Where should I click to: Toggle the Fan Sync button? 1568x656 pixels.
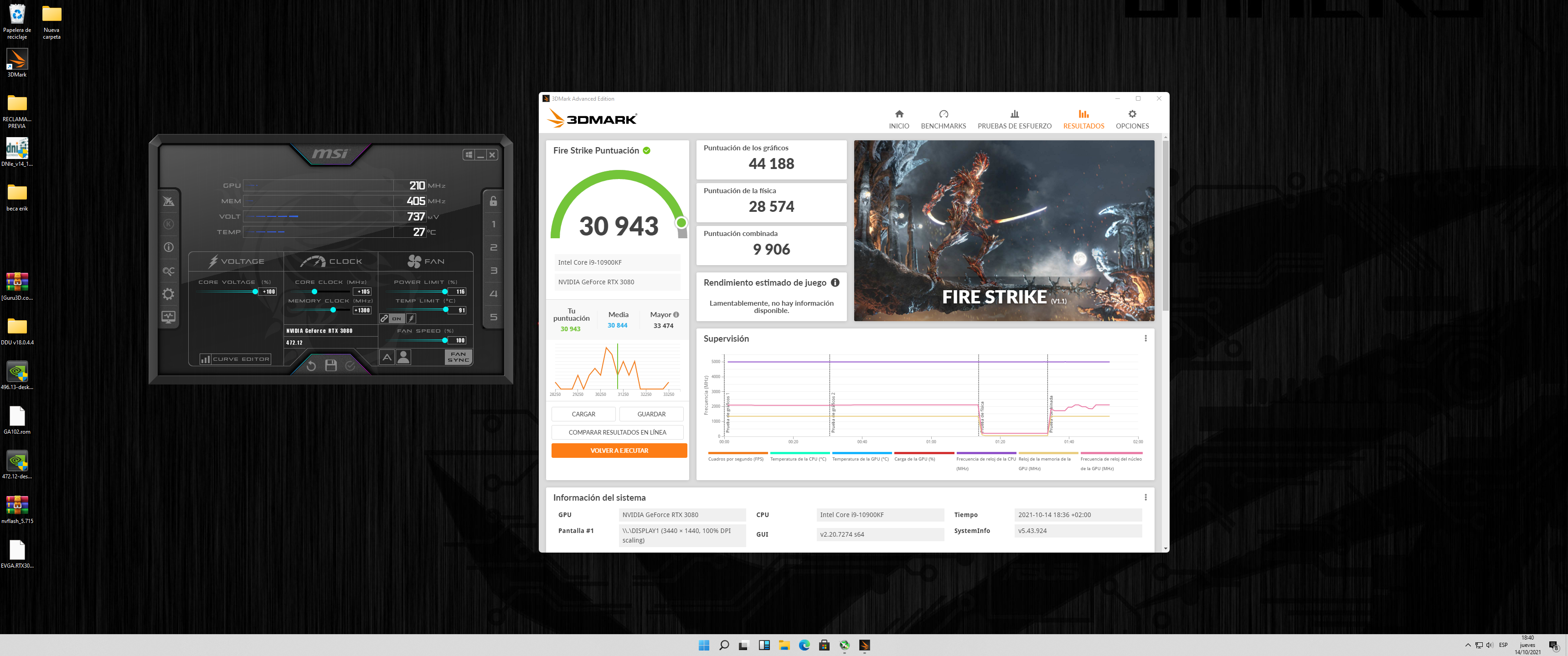tap(459, 357)
